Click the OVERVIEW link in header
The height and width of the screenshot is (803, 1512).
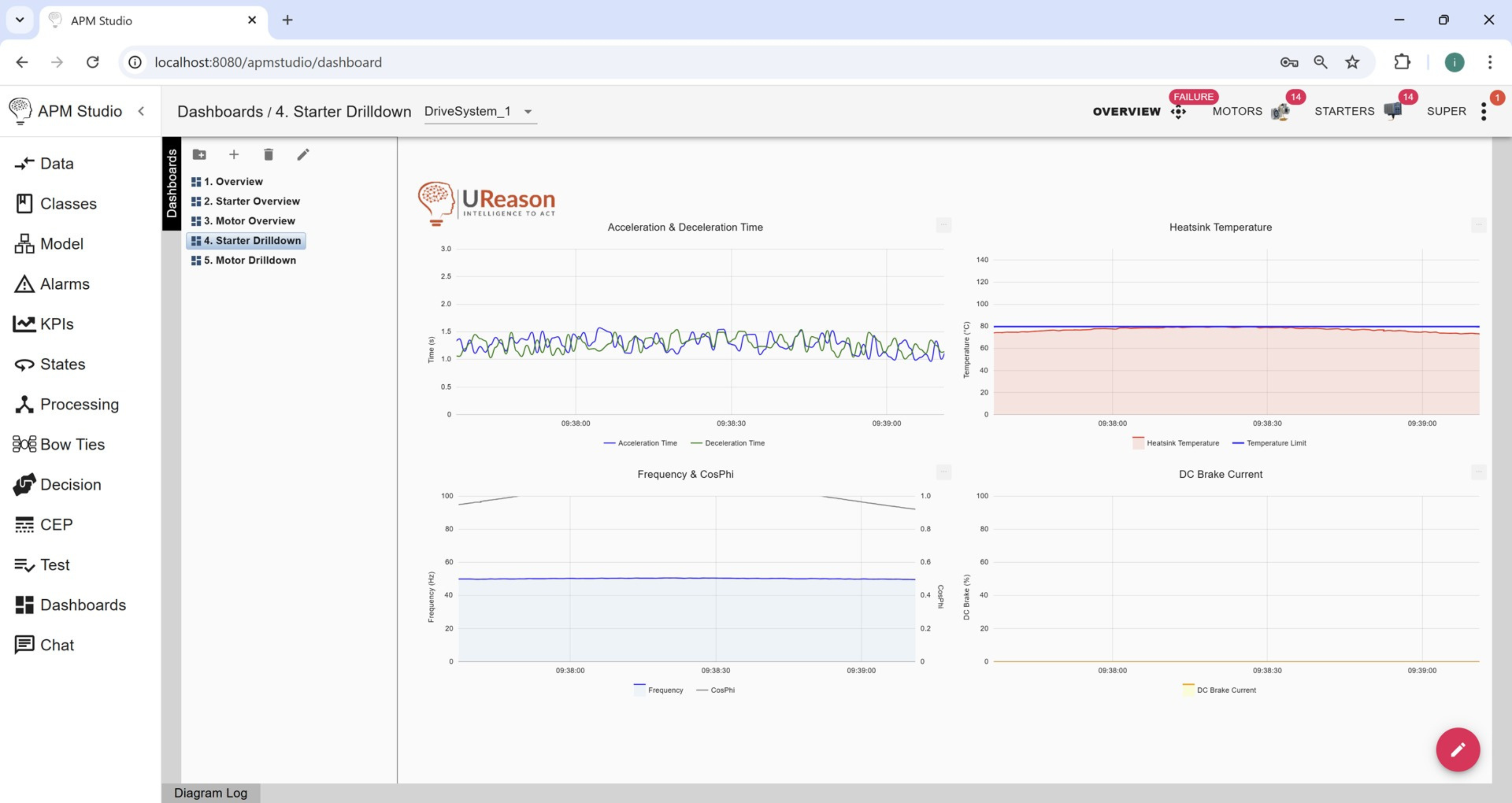point(1126,111)
